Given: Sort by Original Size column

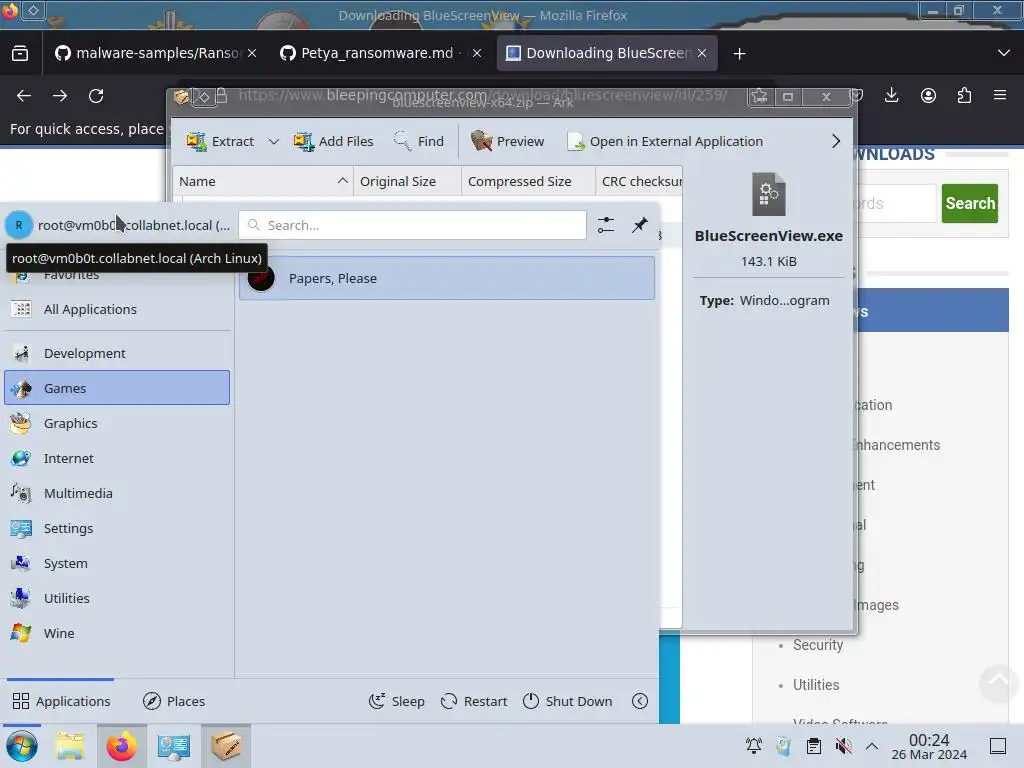Looking at the screenshot, I should tap(408, 181).
